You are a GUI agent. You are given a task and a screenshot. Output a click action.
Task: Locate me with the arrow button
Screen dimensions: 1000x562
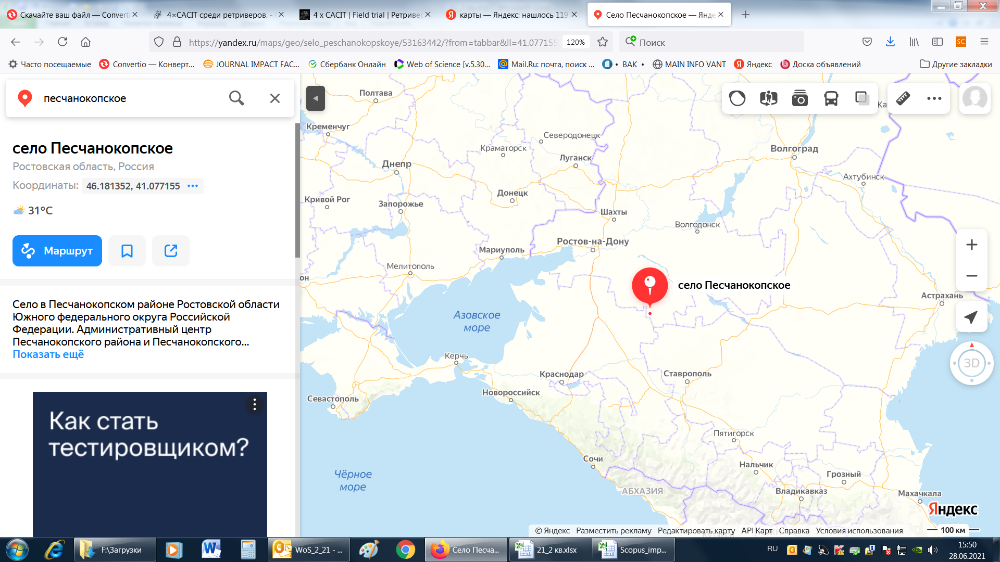tap(971, 317)
